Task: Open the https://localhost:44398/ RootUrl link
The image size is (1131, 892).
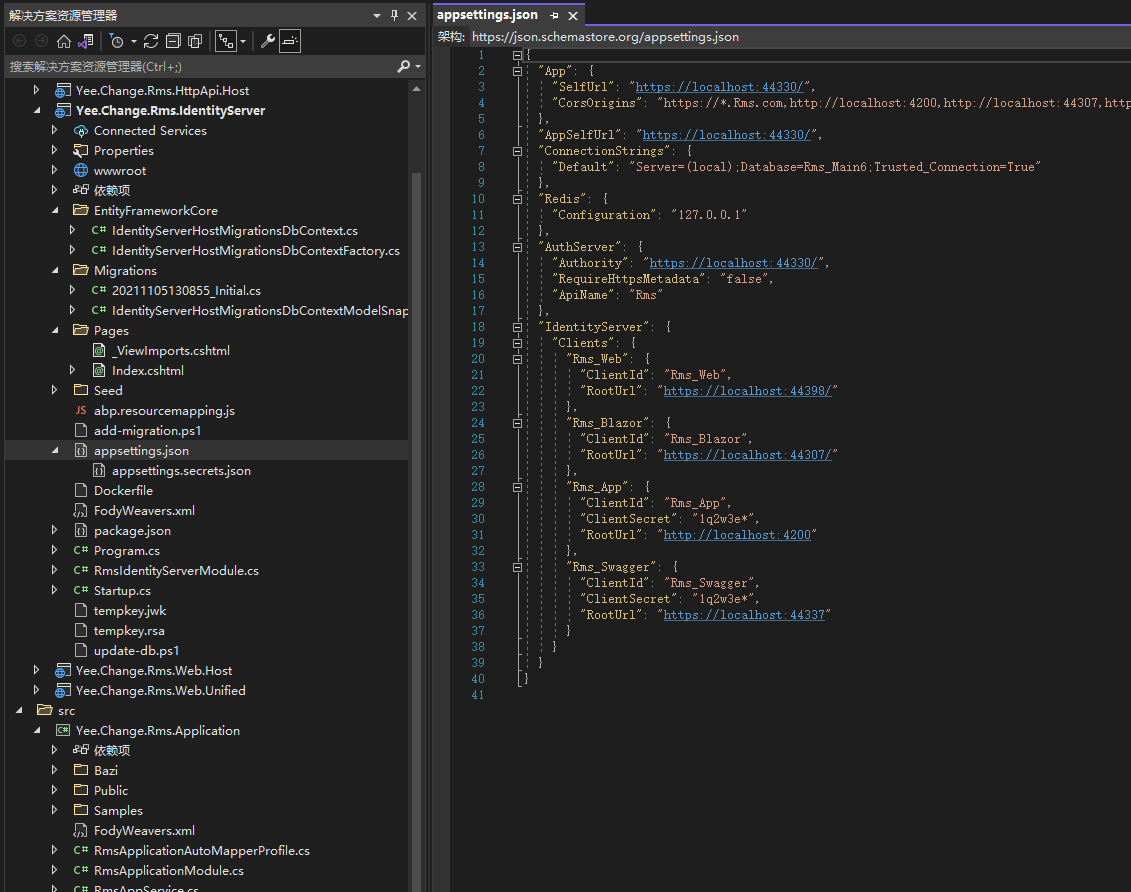Action: click(x=749, y=391)
